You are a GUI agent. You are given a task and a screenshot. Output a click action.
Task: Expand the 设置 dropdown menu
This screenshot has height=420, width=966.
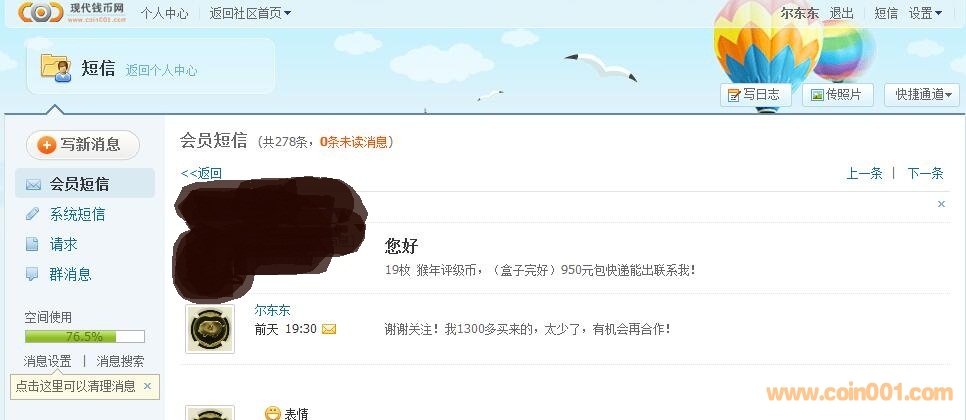point(925,13)
